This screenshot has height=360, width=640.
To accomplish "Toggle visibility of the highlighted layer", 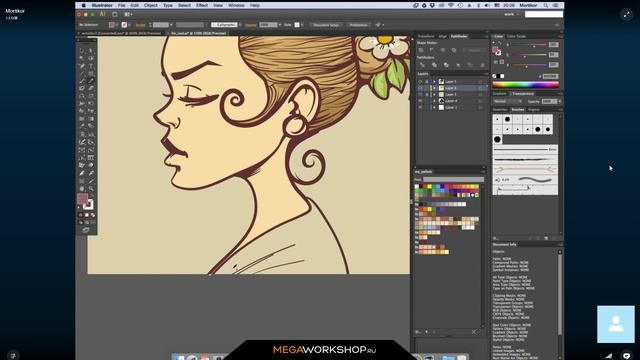I will click(x=420, y=88).
